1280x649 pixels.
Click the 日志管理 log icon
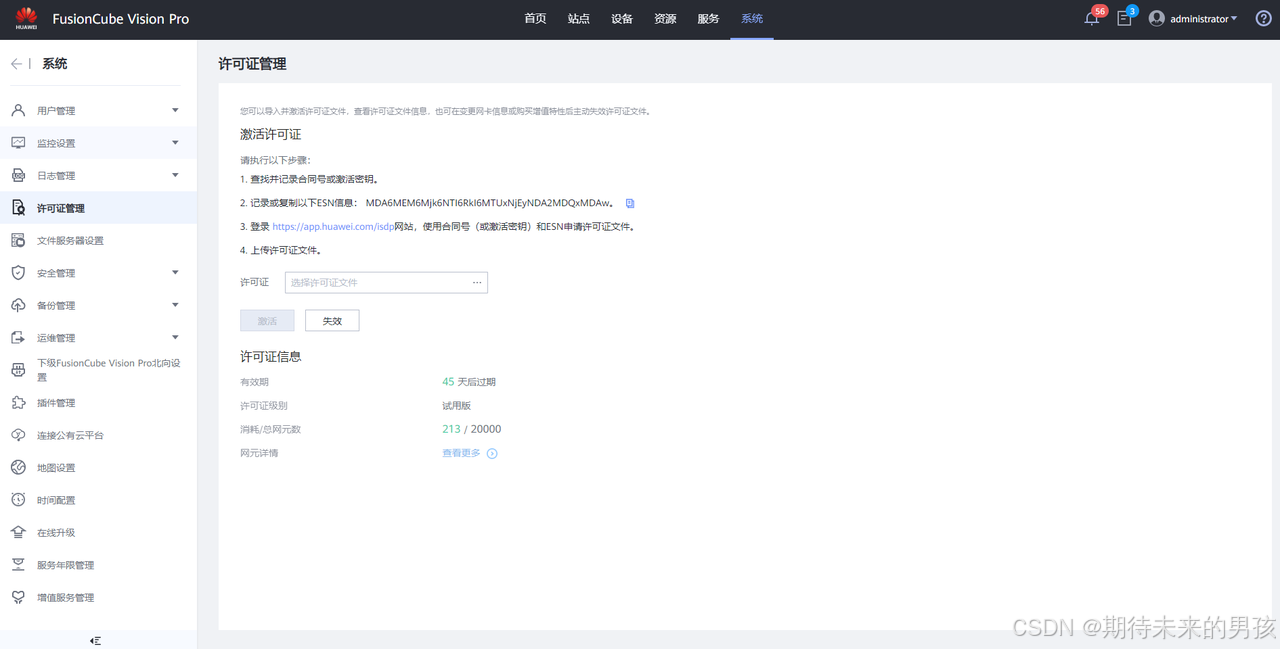[x=18, y=175]
